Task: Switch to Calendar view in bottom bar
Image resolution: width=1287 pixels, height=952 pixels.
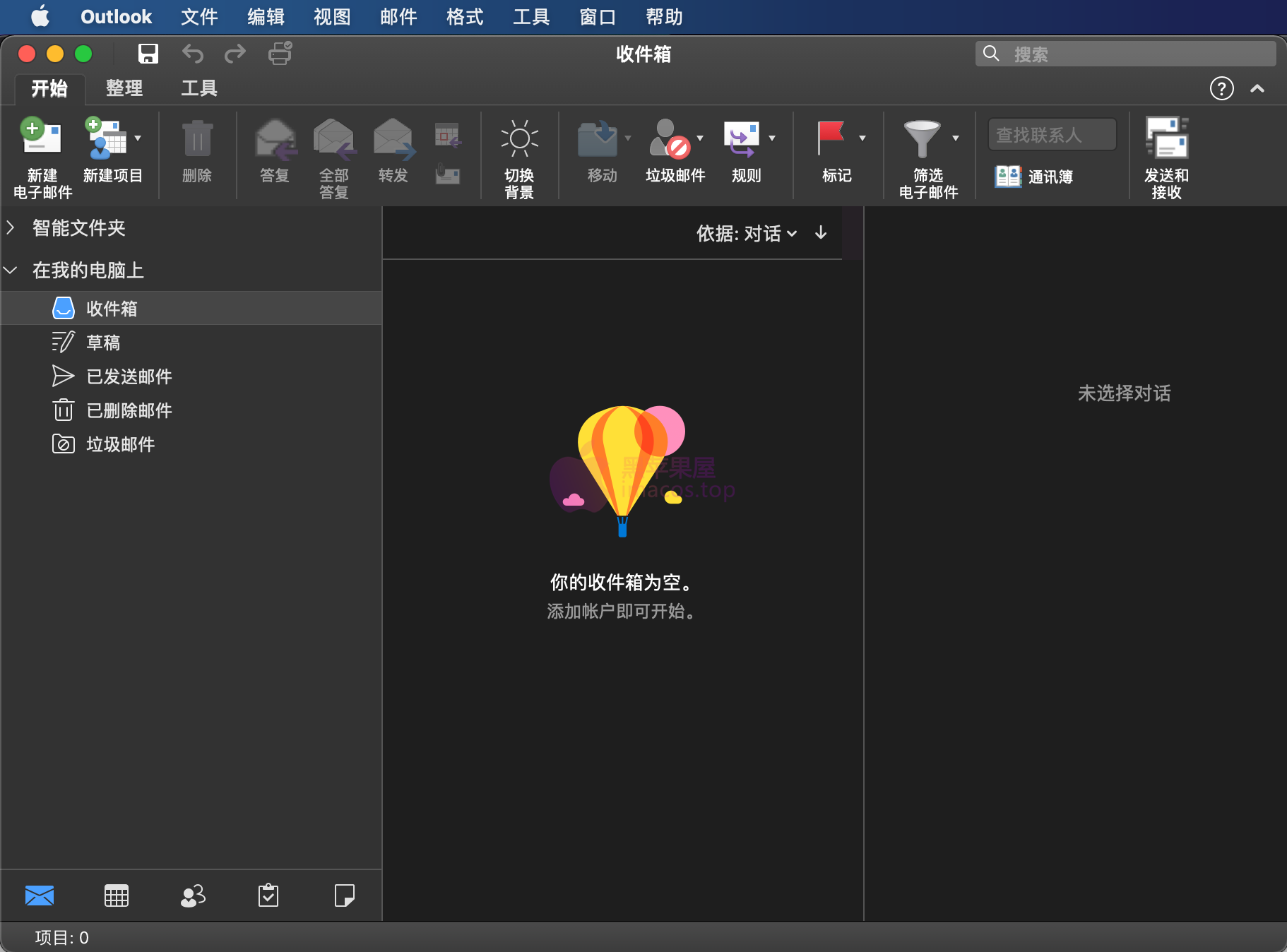Action: 117,896
